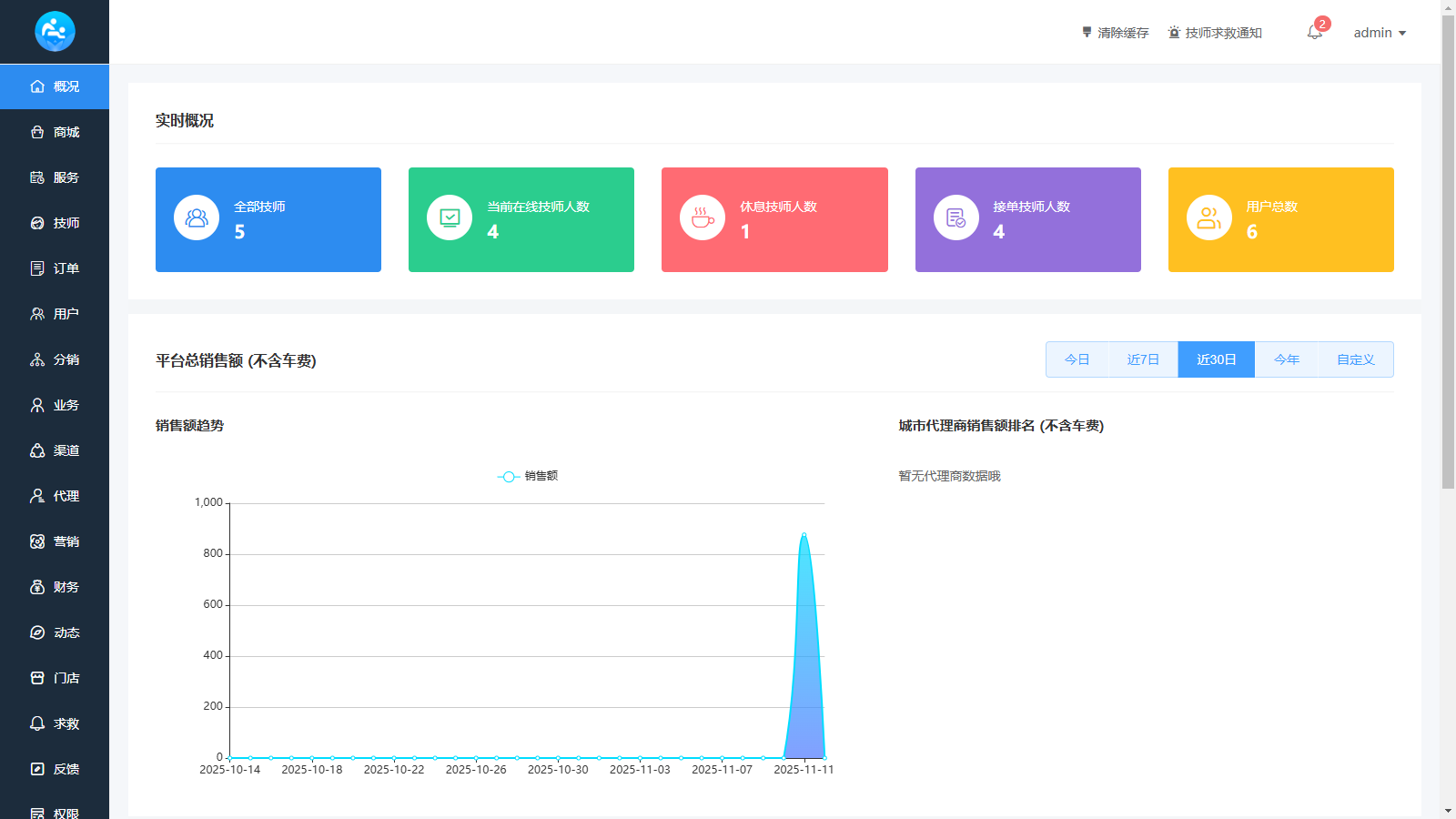Click the 清除缓存 clear cache button
The image size is (1456, 819).
click(1115, 33)
